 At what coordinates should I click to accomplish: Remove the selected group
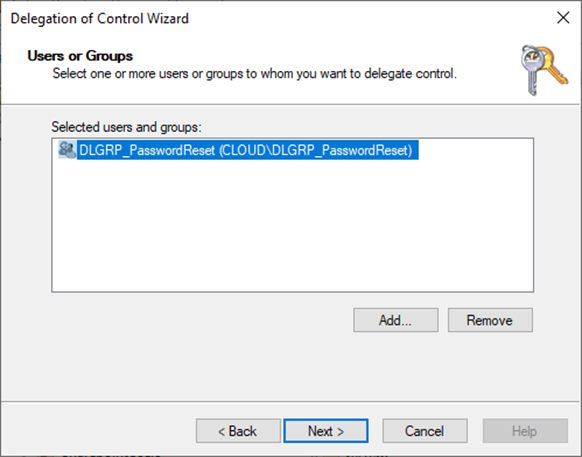tap(490, 320)
